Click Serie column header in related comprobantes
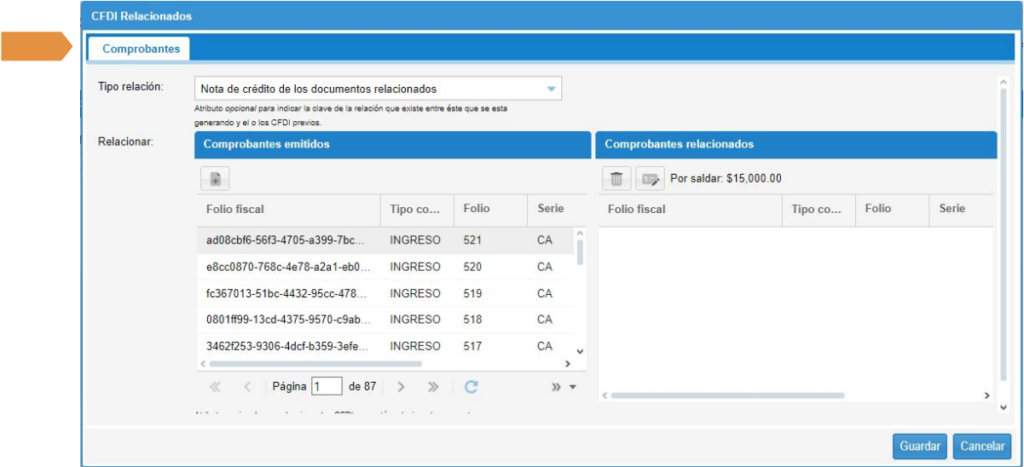The width and height of the screenshot is (1024, 467). pos(951,210)
